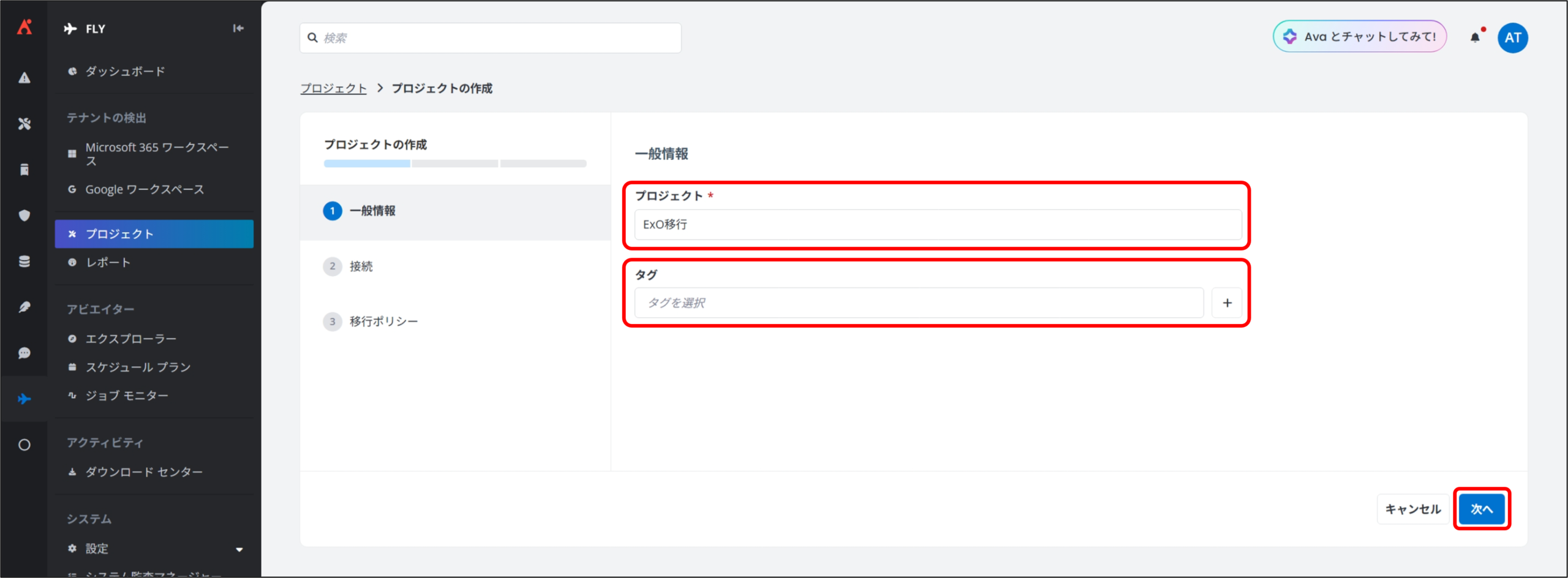Collapse the FLY sidebar panel
This screenshot has height=578, width=1568.
pyautogui.click(x=238, y=28)
